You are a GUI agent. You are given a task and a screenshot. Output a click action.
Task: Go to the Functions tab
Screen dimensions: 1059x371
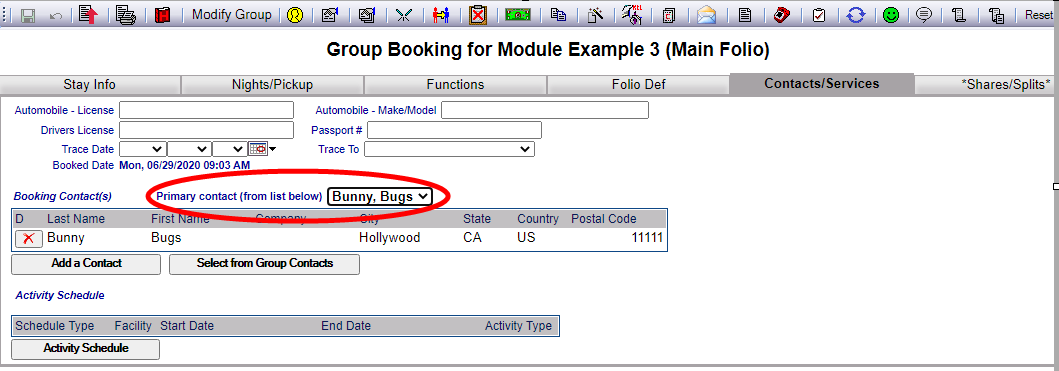(x=455, y=84)
